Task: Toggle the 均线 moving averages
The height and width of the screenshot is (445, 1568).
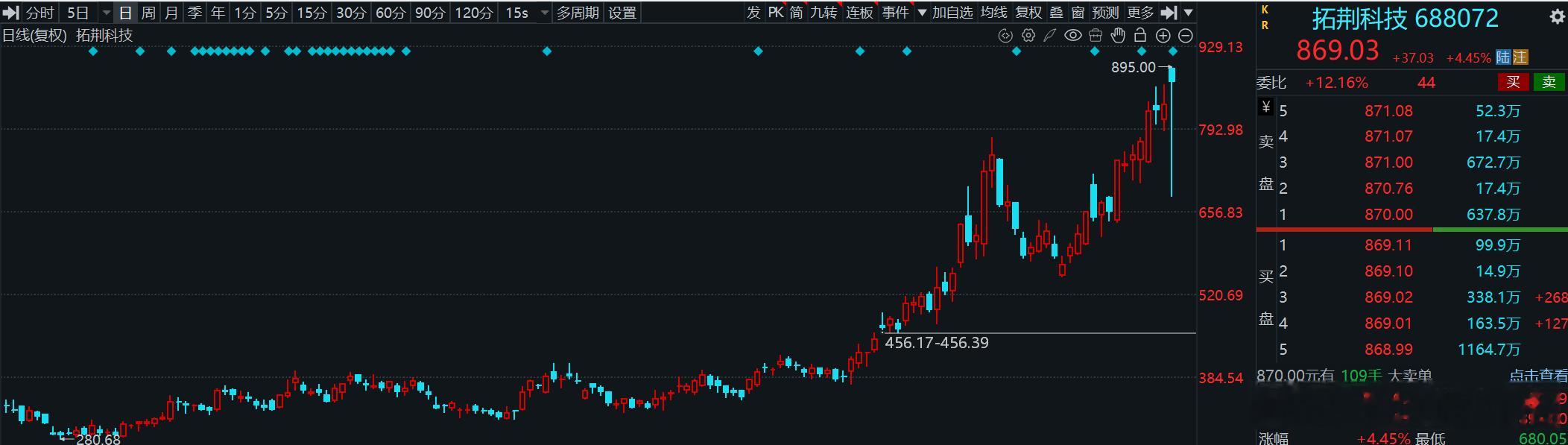Action: click(x=993, y=13)
